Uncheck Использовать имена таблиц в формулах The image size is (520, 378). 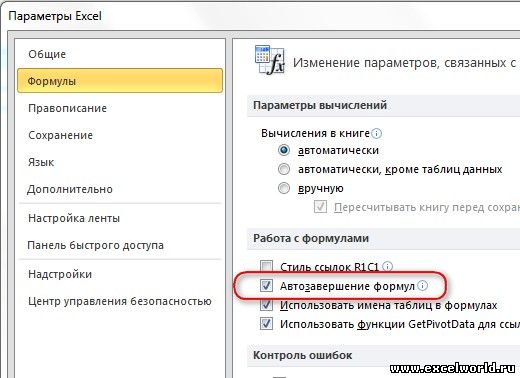click(266, 305)
